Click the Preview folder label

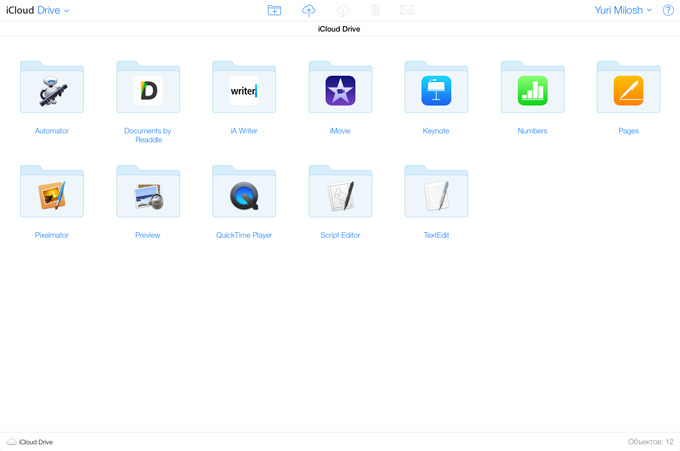click(x=148, y=235)
